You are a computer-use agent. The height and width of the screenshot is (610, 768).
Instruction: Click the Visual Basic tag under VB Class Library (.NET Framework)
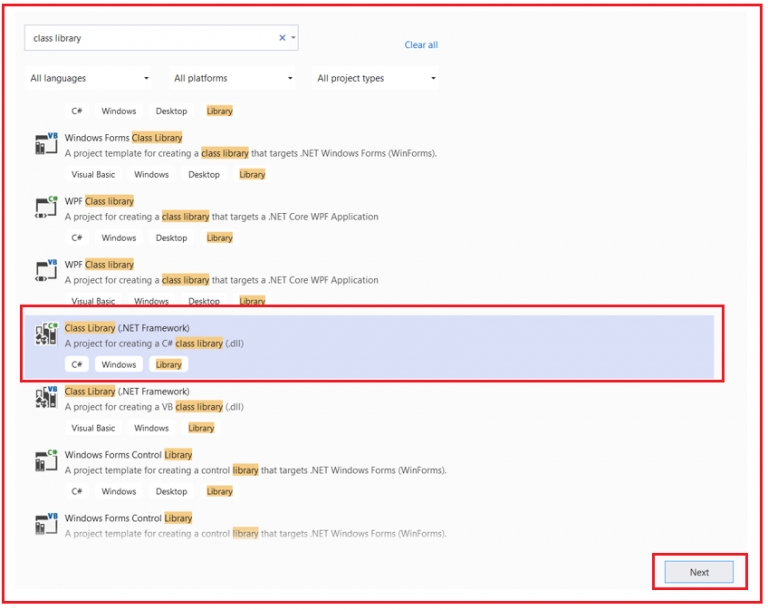tap(93, 428)
